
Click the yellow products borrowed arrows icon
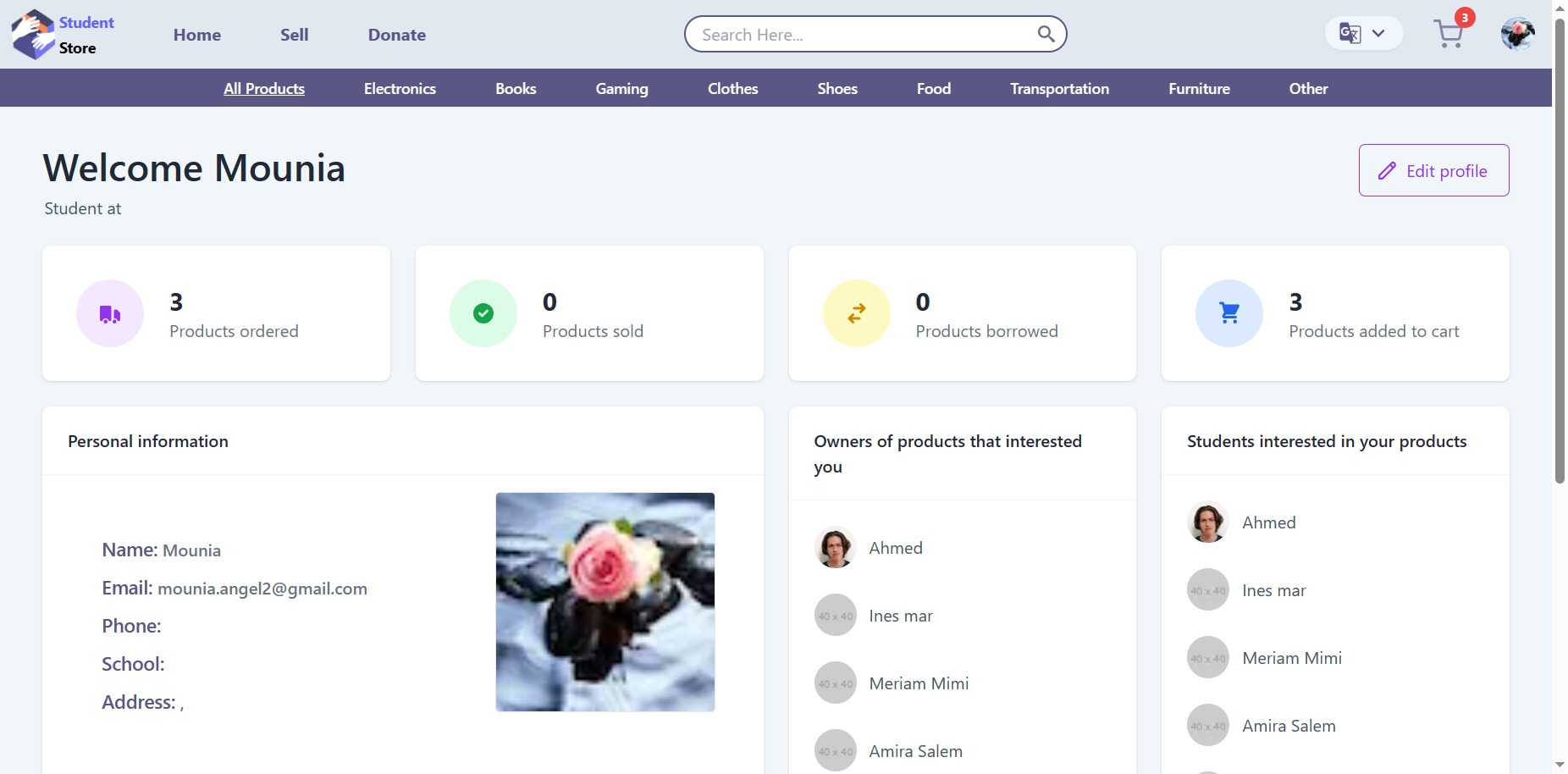click(857, 313)
